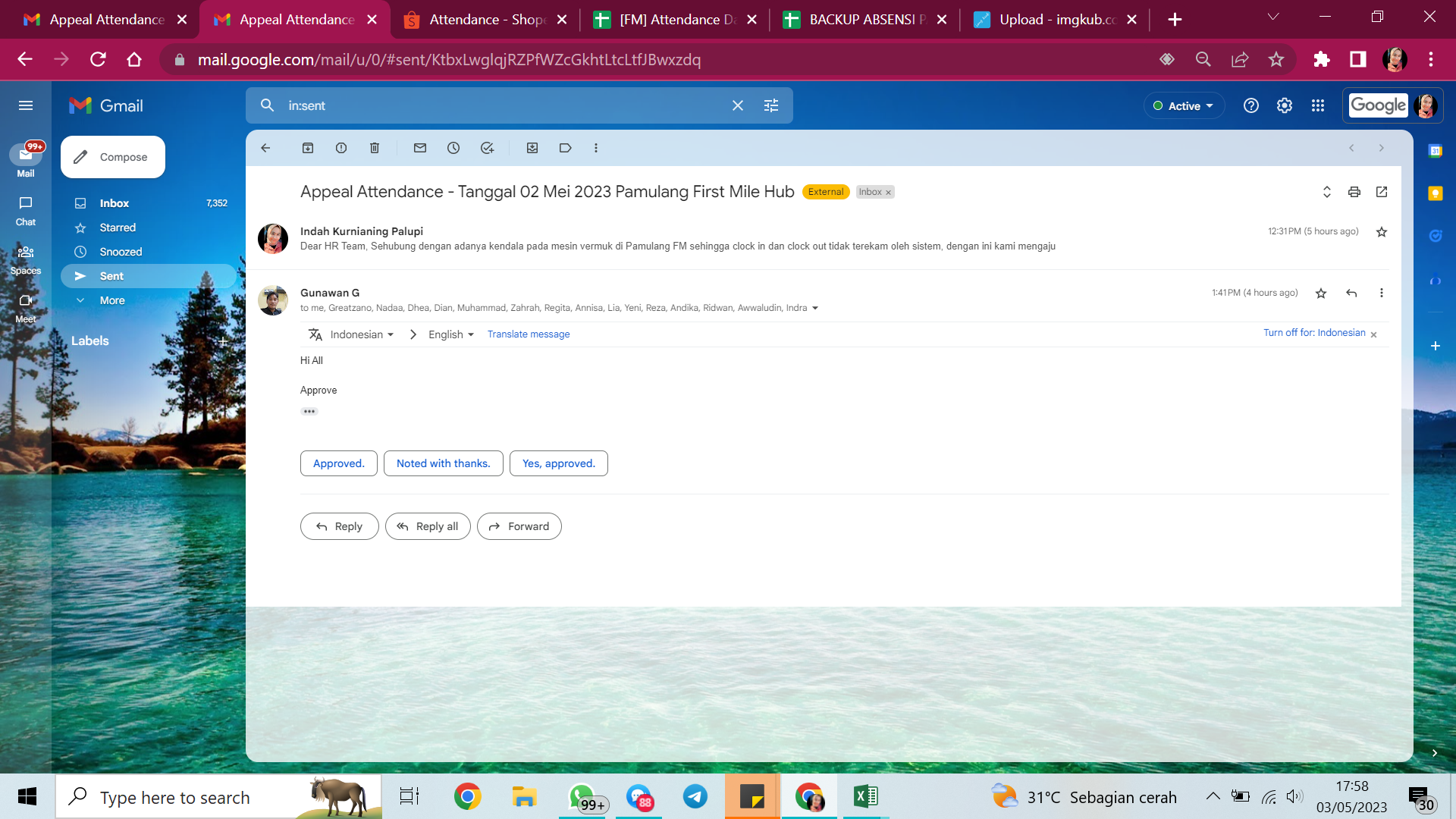This screenshot has width=1456, height=819.
Task: Expand the Indonesian source language dropdown
Action: (x=362, y=334)
